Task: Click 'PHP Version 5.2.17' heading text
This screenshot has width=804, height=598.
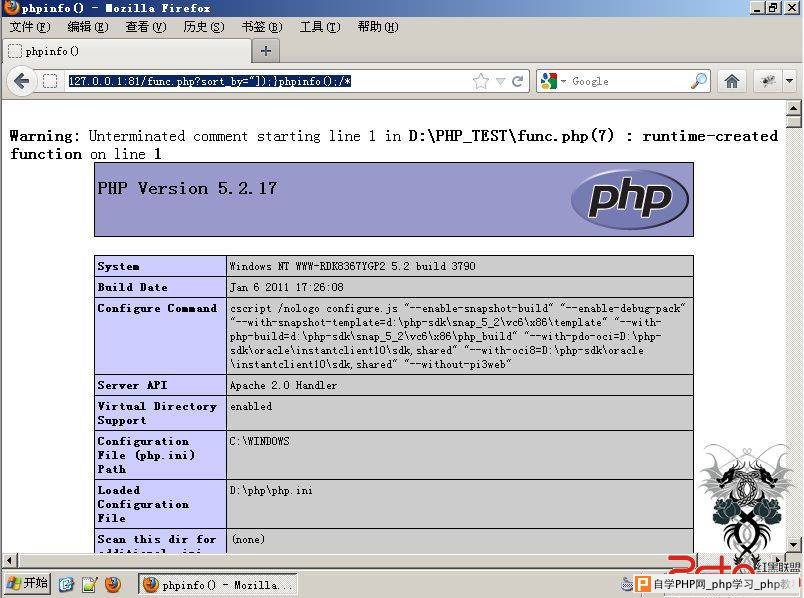Action: pos(187,188)
